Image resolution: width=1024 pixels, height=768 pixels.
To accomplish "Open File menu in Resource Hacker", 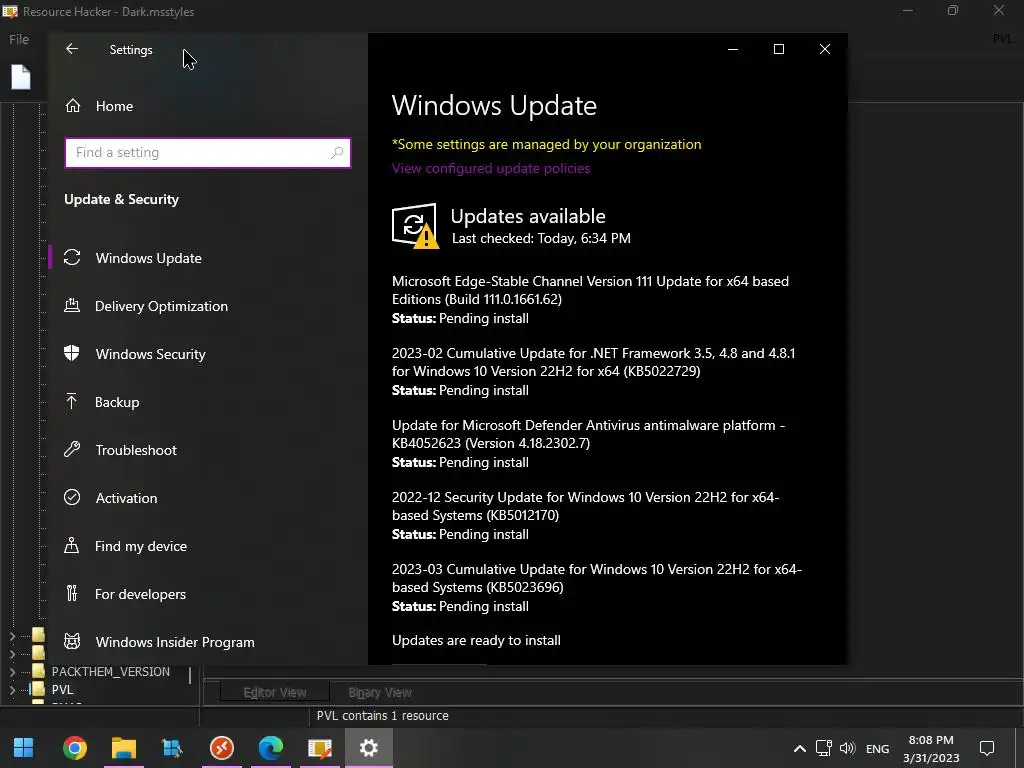I will point(19,39).
